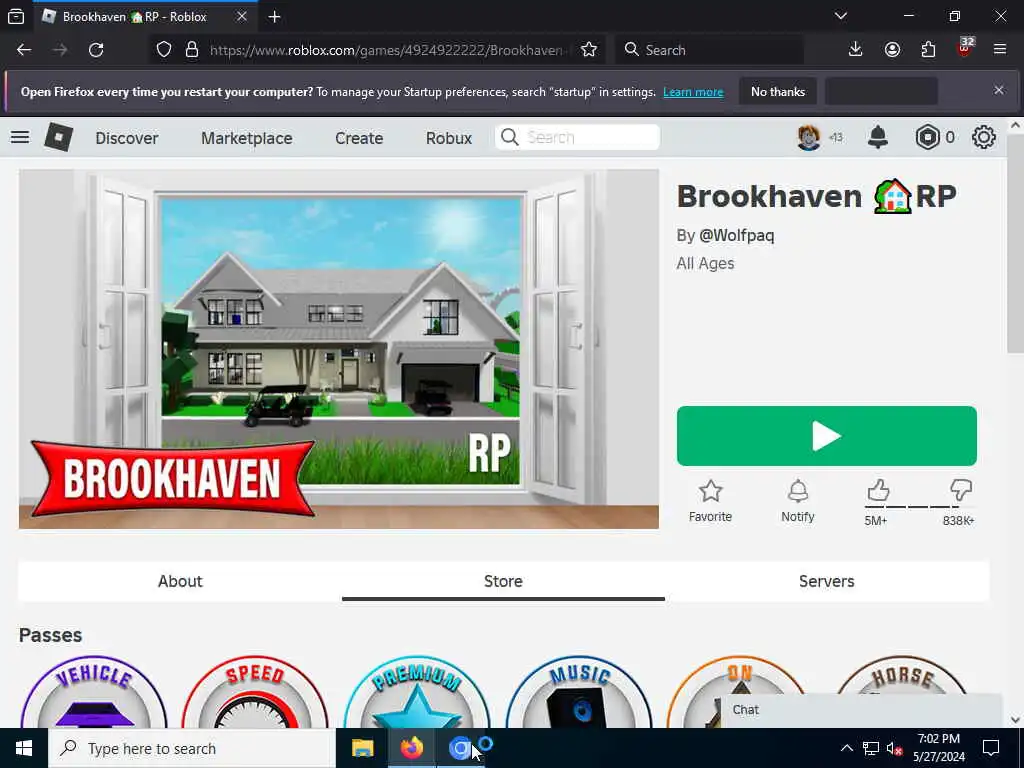This screenshot has width=1024, height=768.
Task: Click the thumbs down dislike icon
Action: tap(961, 490)
